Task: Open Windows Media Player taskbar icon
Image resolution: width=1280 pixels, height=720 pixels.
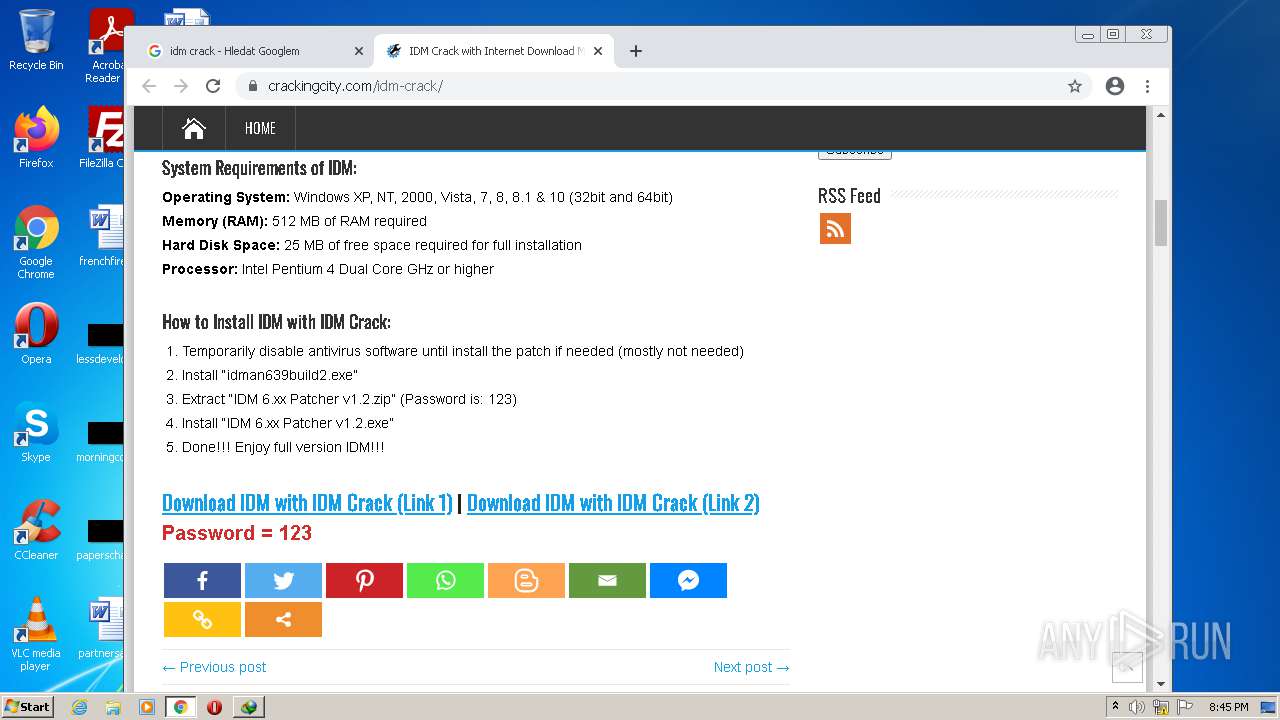Action: 147,707
